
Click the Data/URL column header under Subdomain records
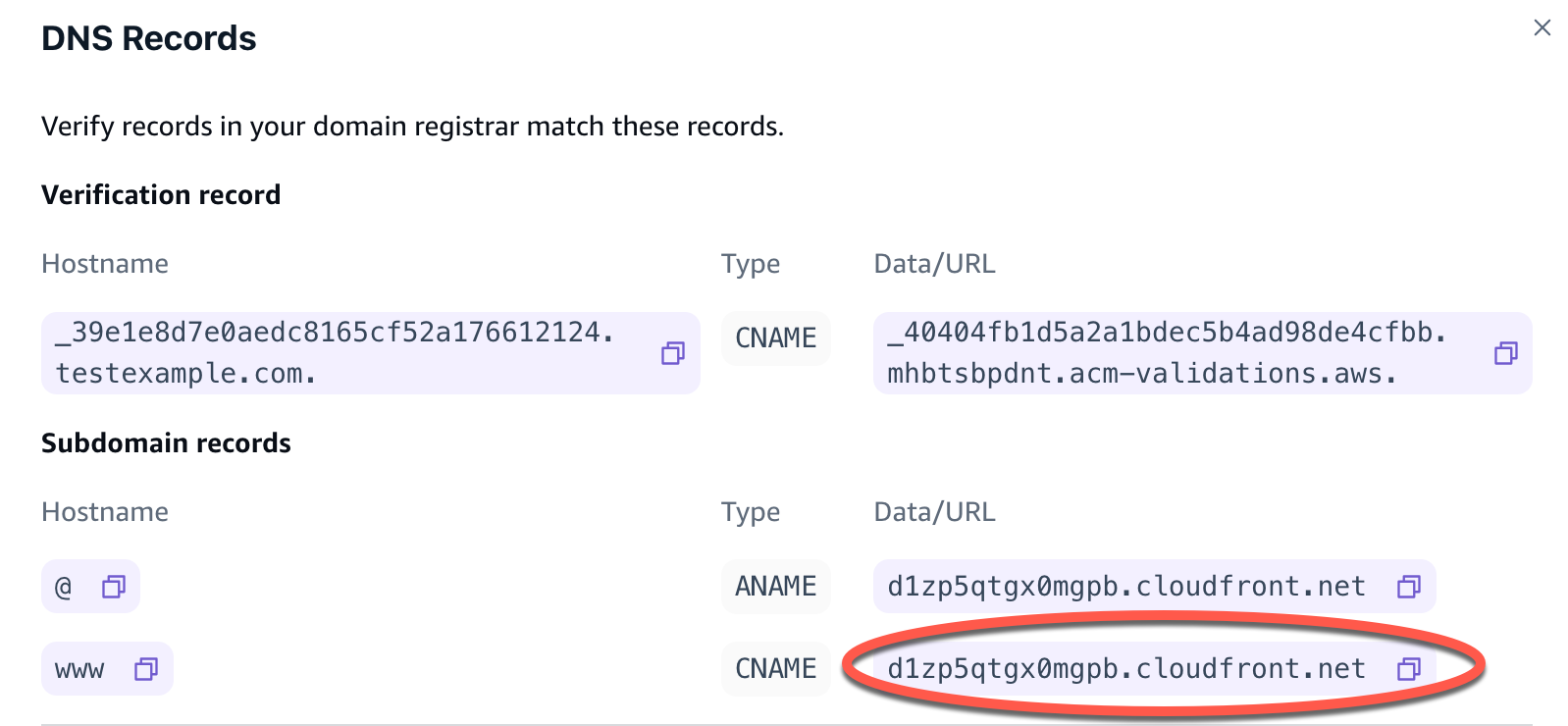coord(934,511)
